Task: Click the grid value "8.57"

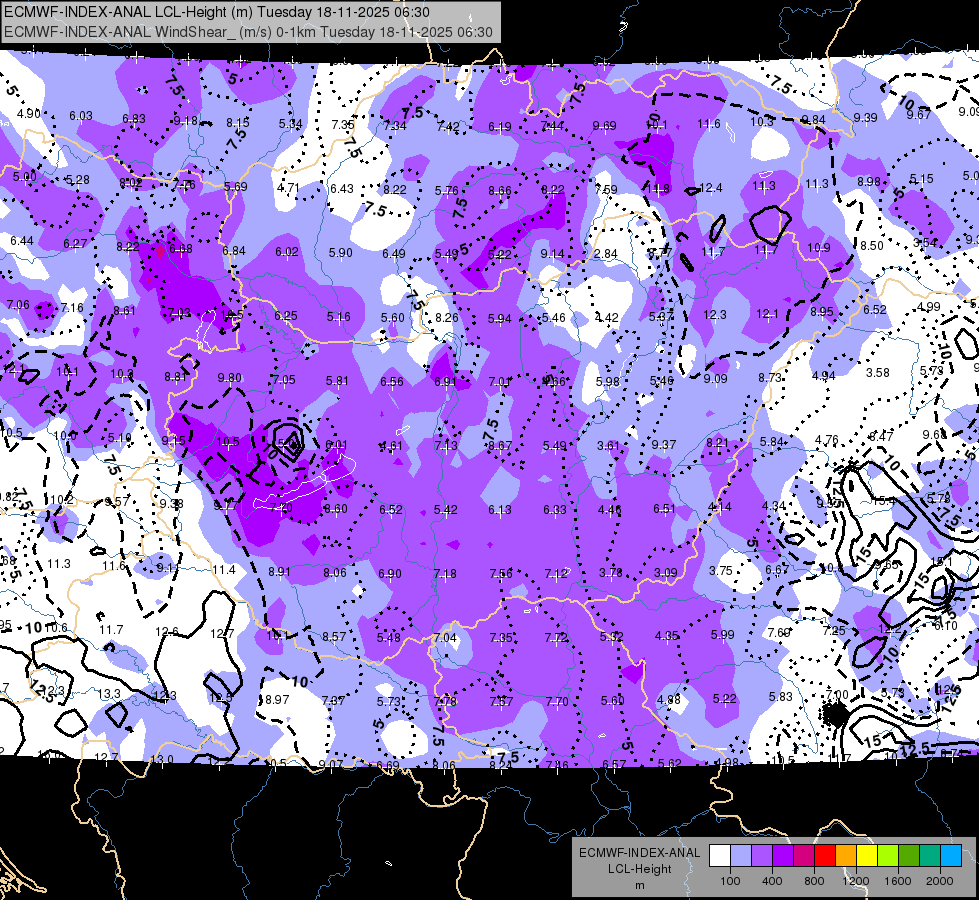Action: 334,636
